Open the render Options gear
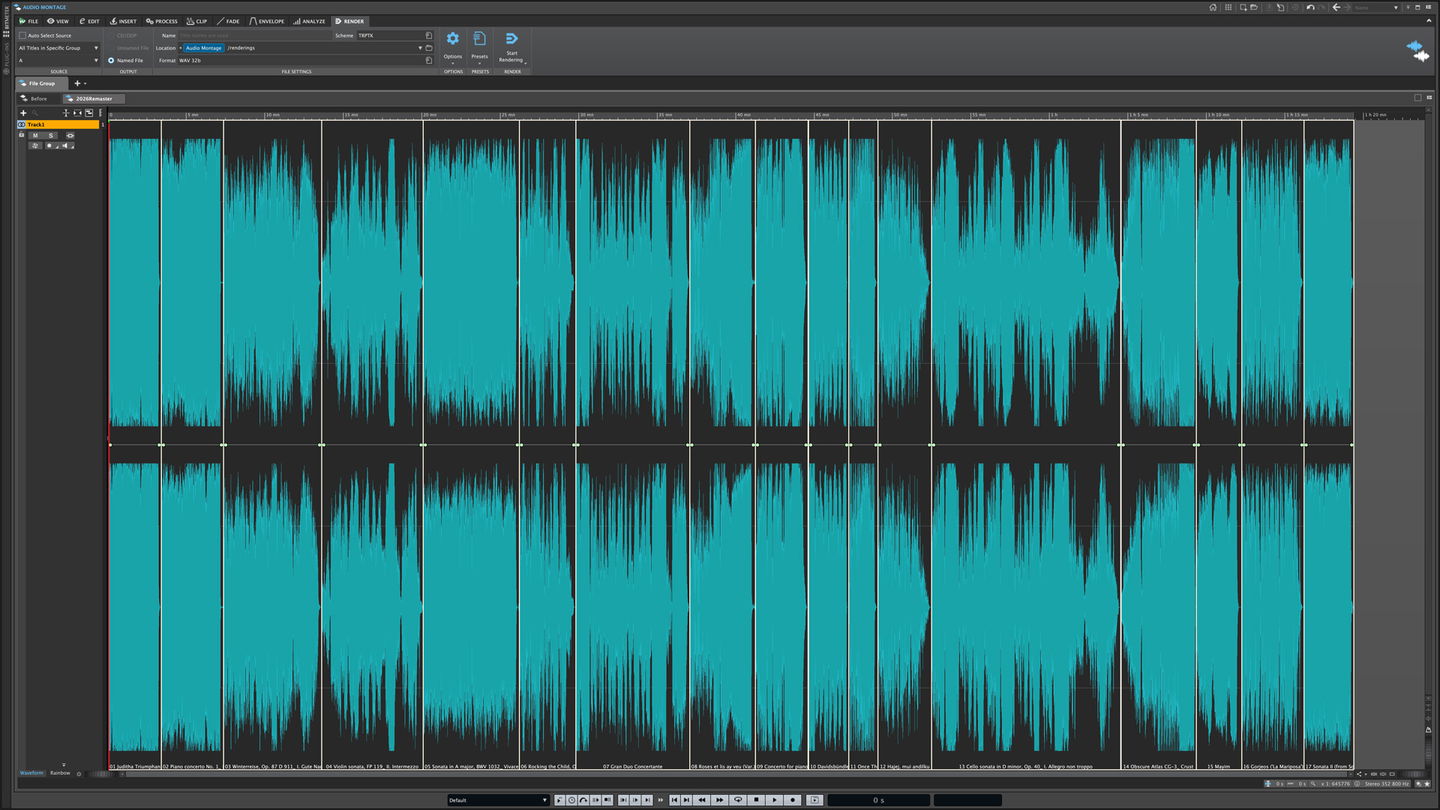Viewport: 1440px width, 810px height. tap(453, 39)
